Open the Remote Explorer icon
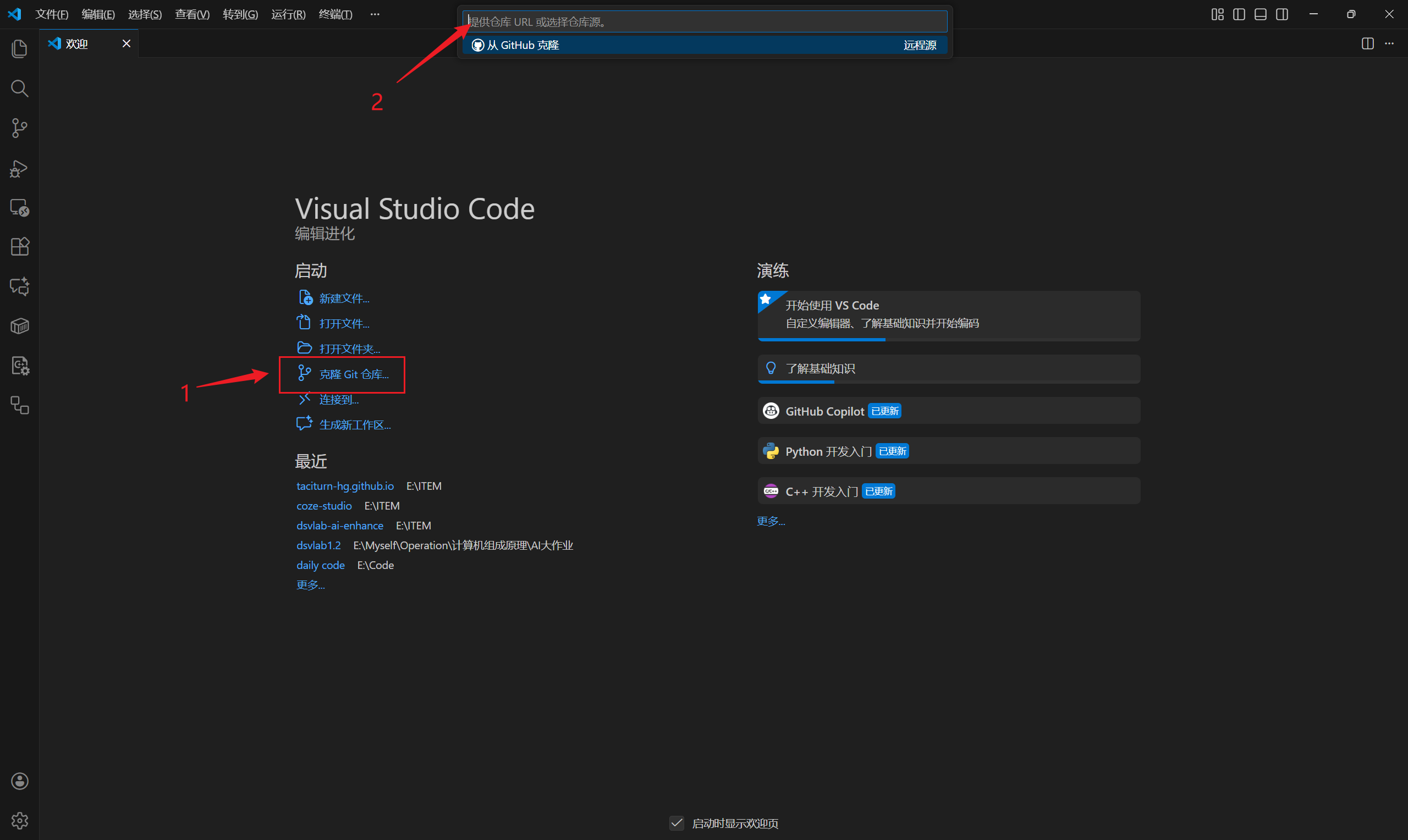 [19, 208]
